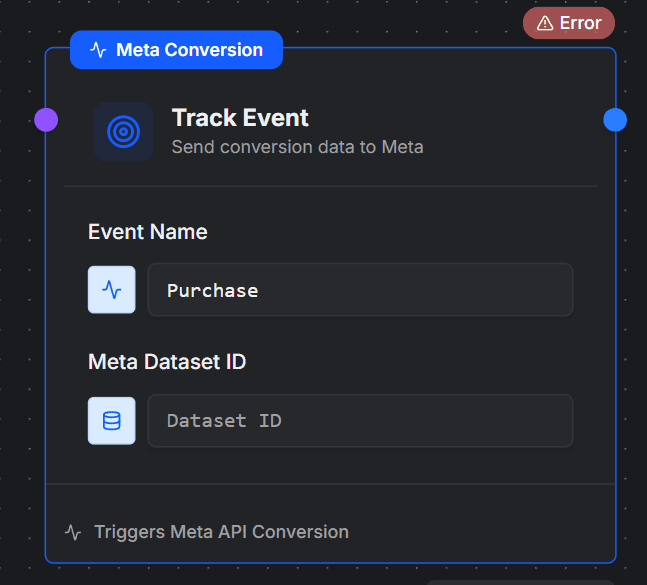The height and width of the screenshot is (585, 647).
Task: Click the Triggers Meta API Conversion text
Action: pyautogui.click(x=221, y=532)
